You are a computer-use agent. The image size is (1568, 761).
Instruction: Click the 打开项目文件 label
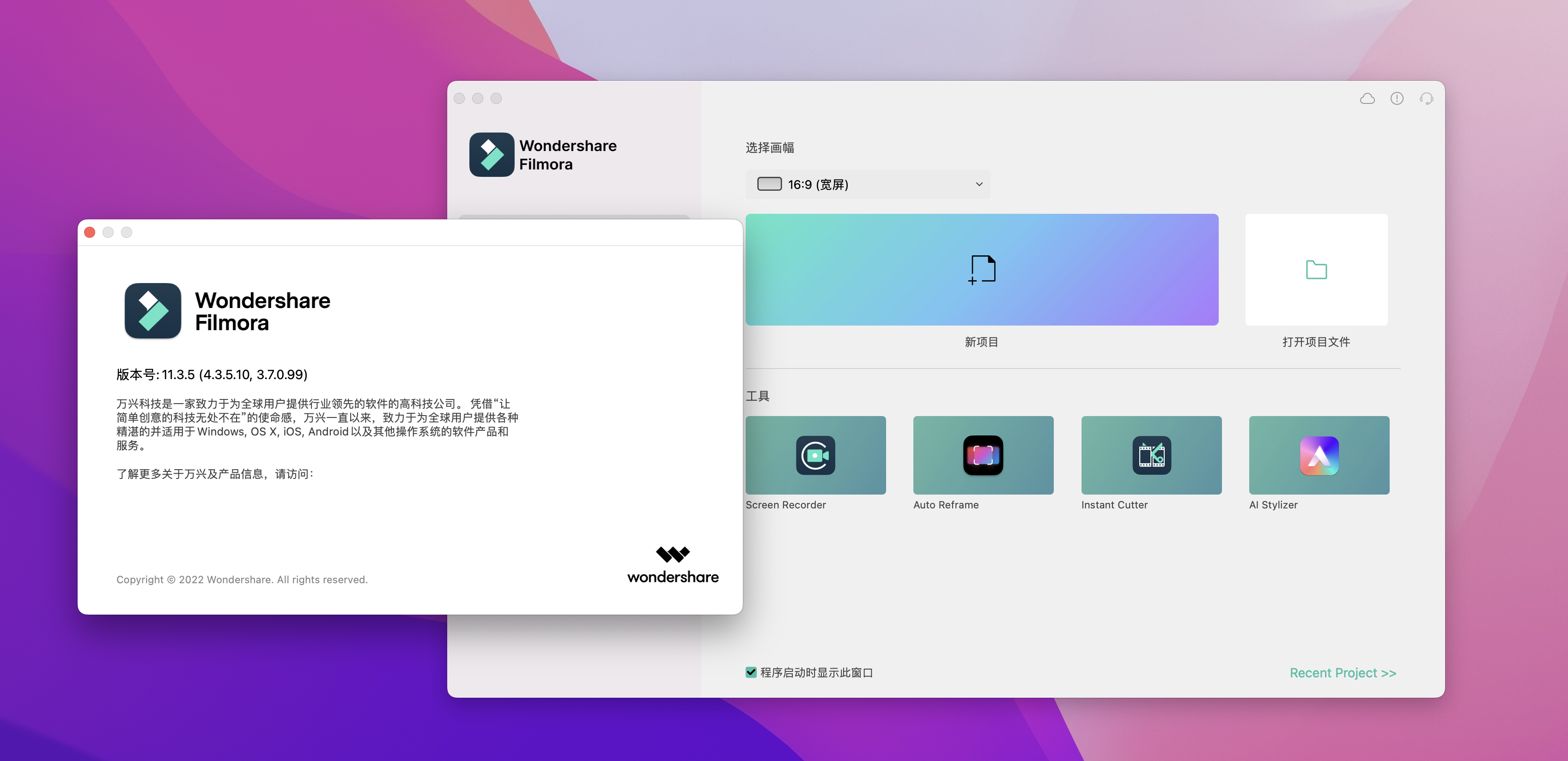(x=1315, y=342)
